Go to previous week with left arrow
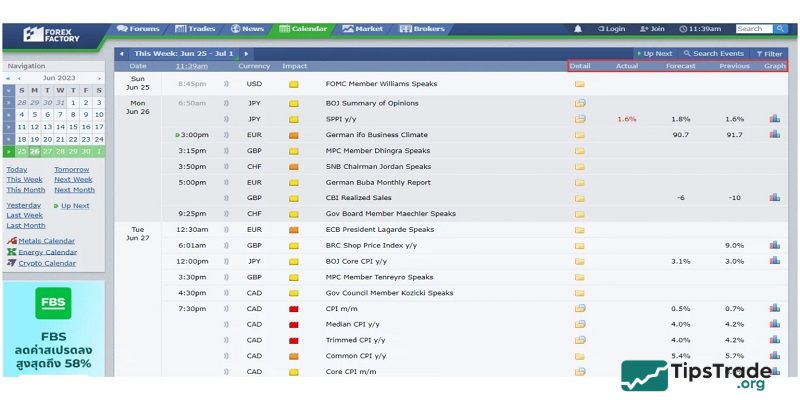The height and width of the screenshot is (400, 800). pyautogui.click(x=121, y=53)
